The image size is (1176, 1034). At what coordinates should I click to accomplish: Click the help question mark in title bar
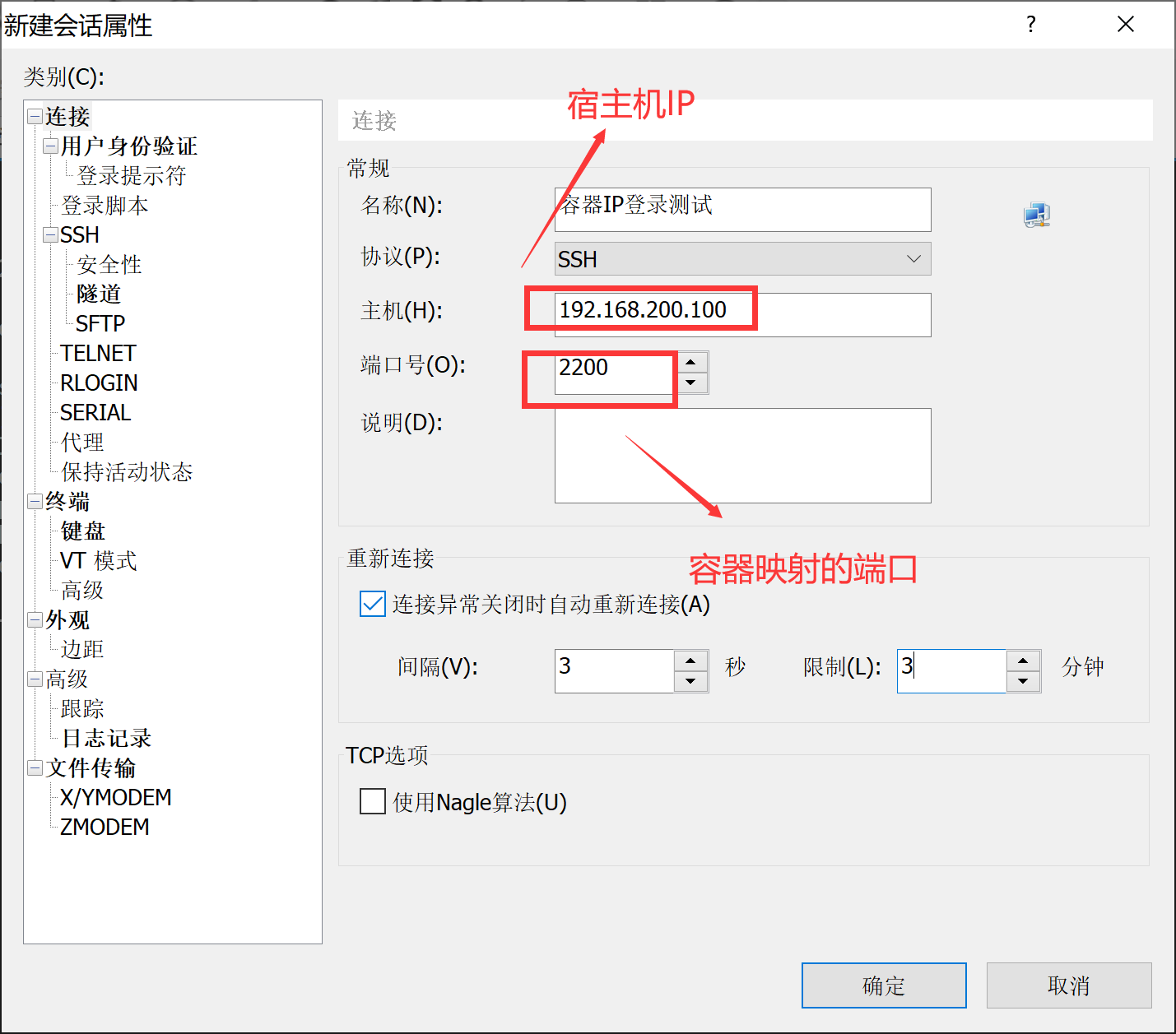tap(1031, 25)
